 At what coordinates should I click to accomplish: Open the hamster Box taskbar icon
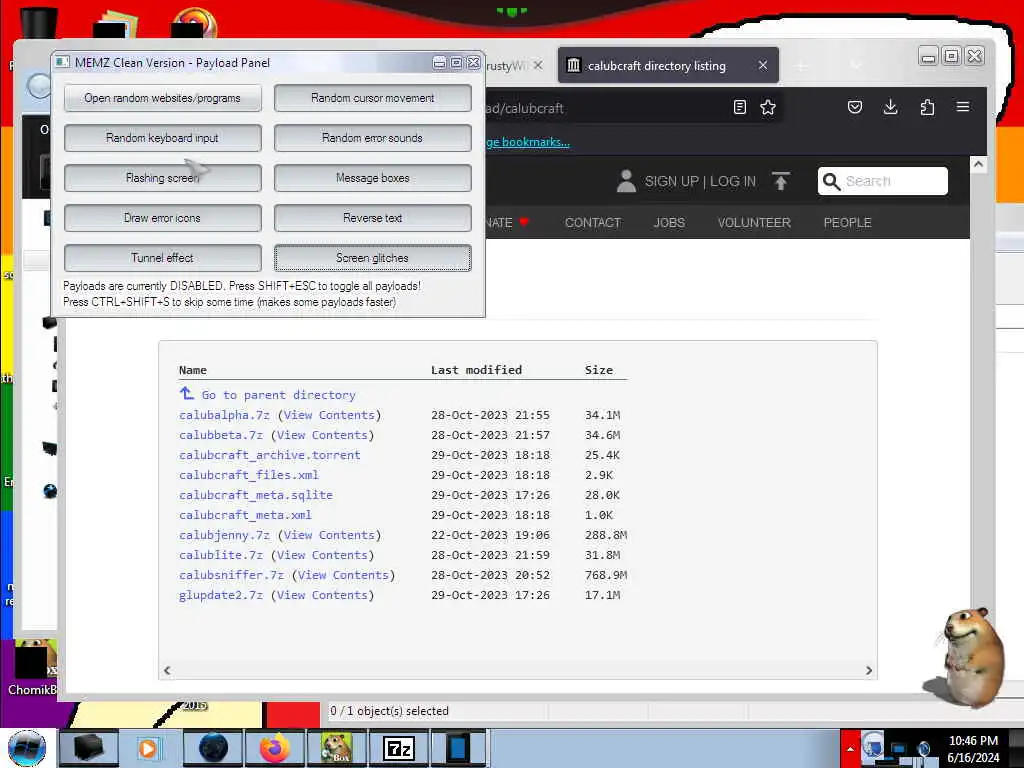point(336,748)
